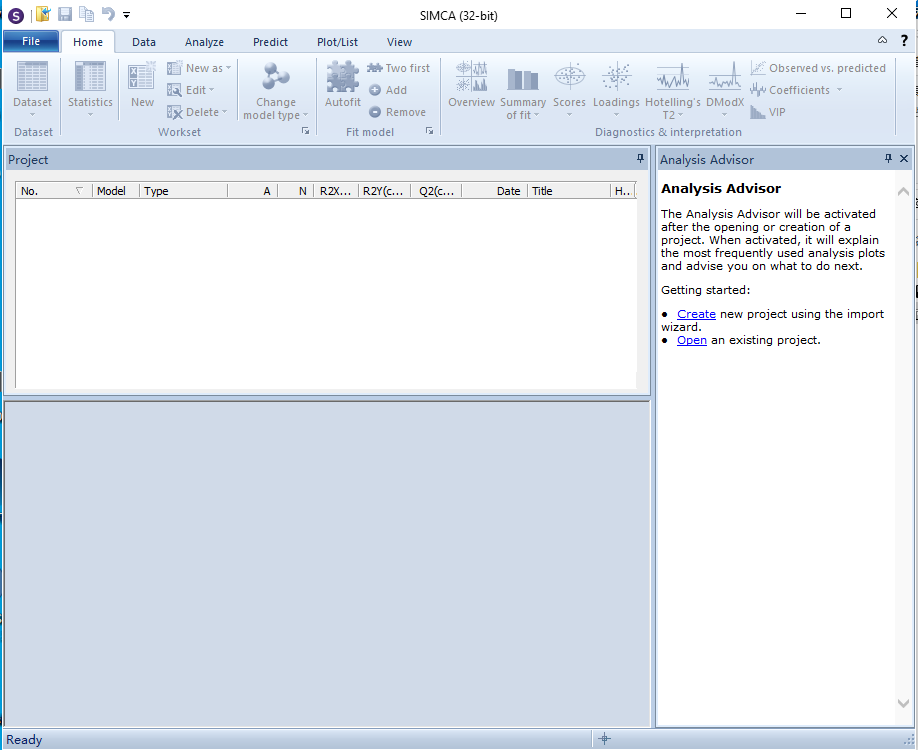The image size is (918, 750).
Task: Click the Save icon in quick access toolbar
Action: [65, 14]
